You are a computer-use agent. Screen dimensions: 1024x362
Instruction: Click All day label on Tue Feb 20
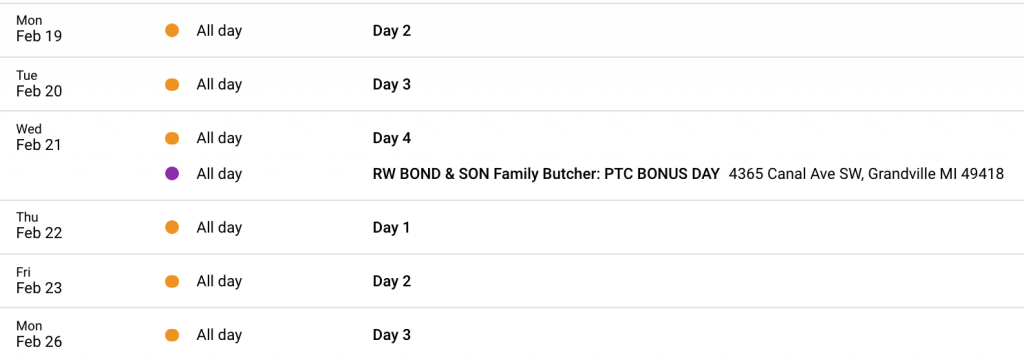click(x=219, y=84)
